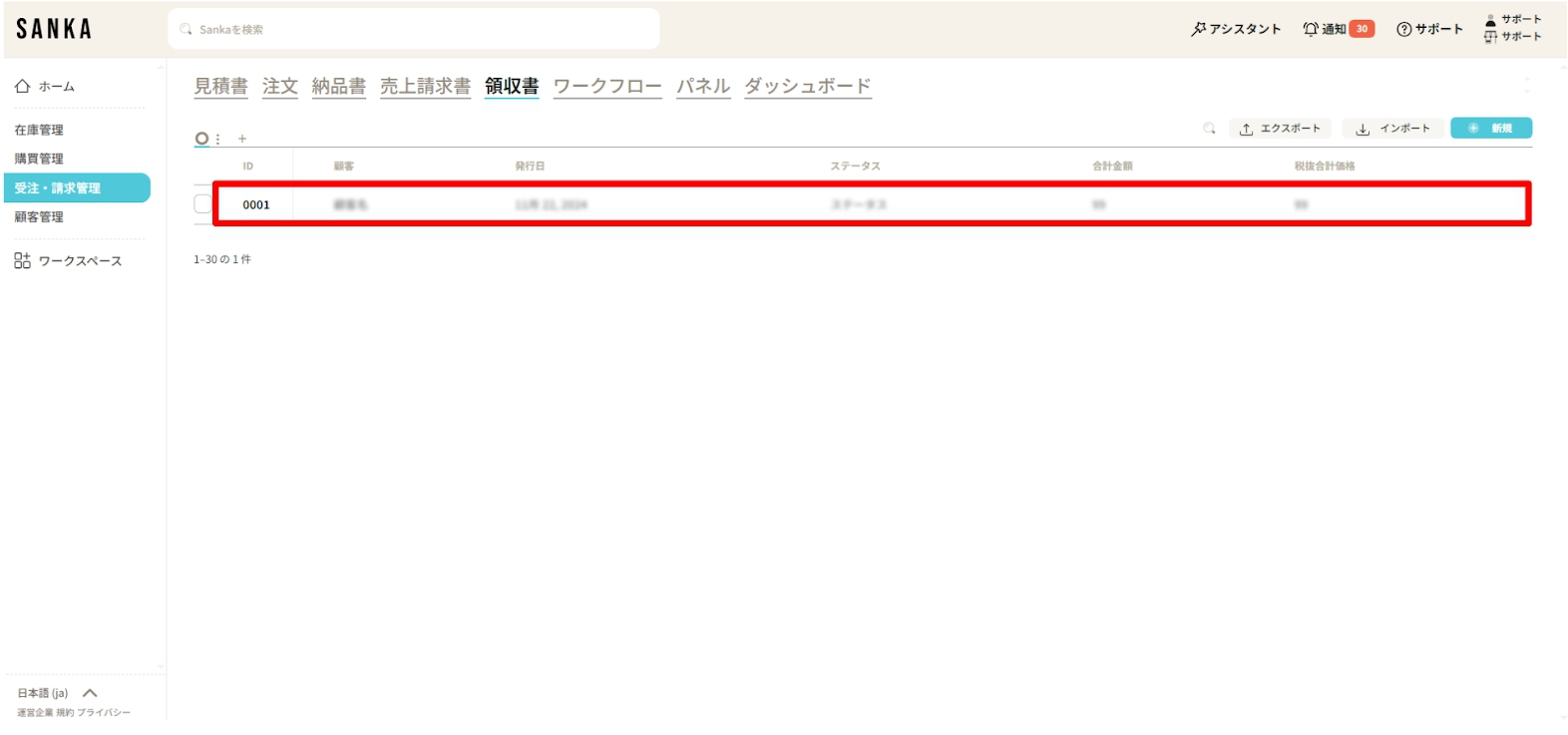Open the パネル tab
Viewport: 1568px width, 735px height.
pyautogui.click(x=703, y=87)
